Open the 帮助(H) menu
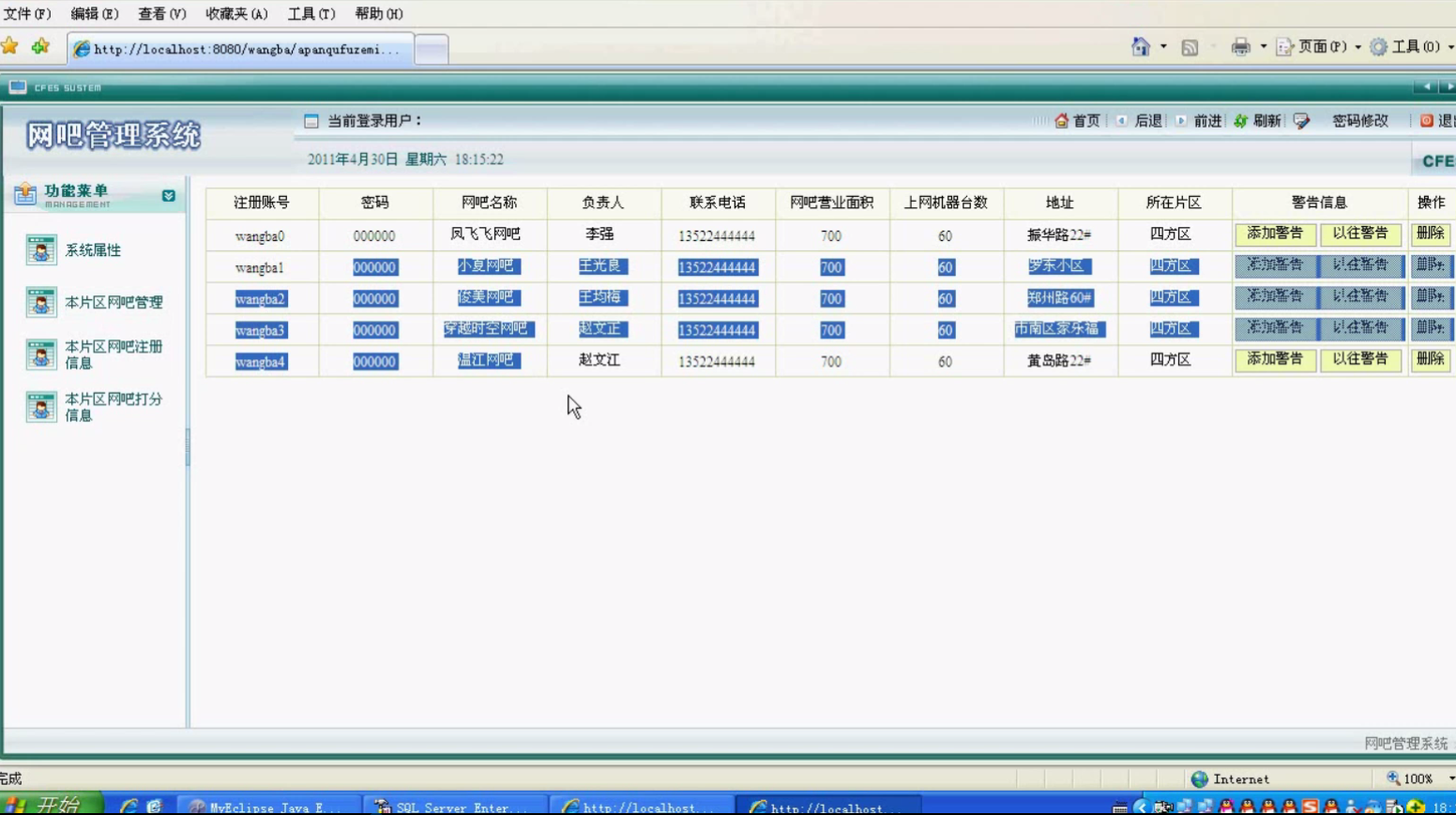The width and height of the screenshot is (1456, 815). pos(379,14)
